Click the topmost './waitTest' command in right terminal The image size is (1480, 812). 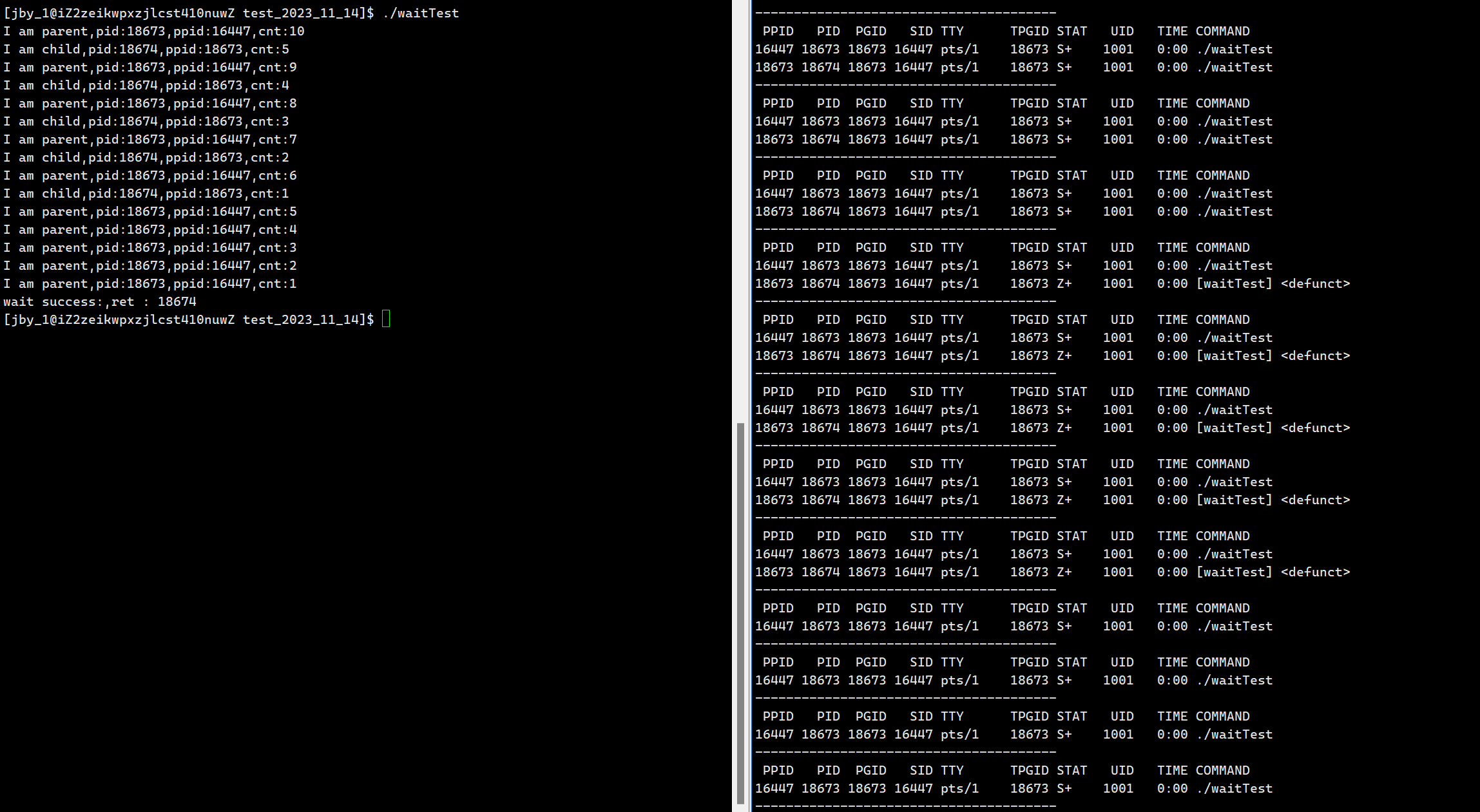coord(1235,49)
